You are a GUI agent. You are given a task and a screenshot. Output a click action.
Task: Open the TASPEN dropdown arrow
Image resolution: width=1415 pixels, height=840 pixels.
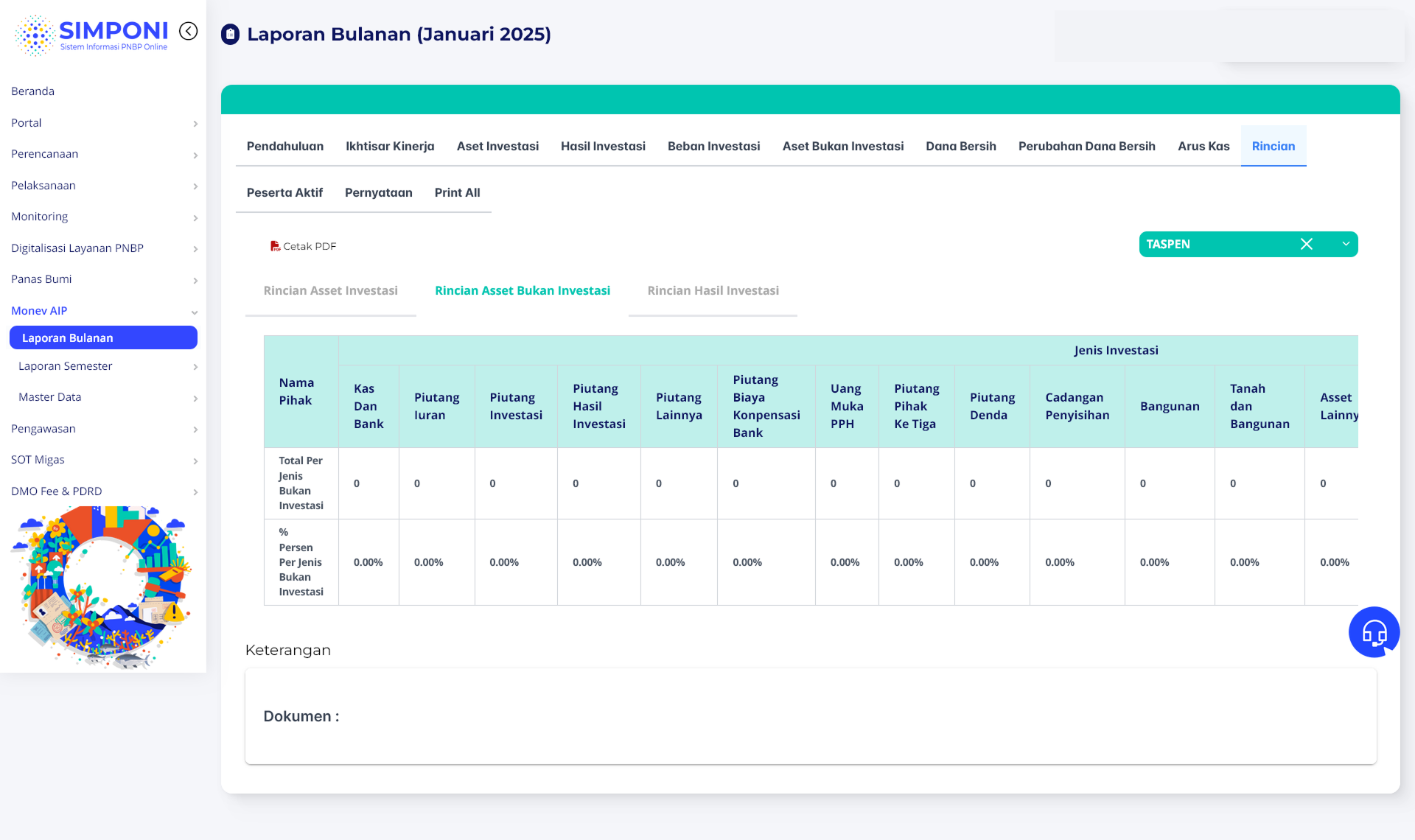tap(1346, 245)
